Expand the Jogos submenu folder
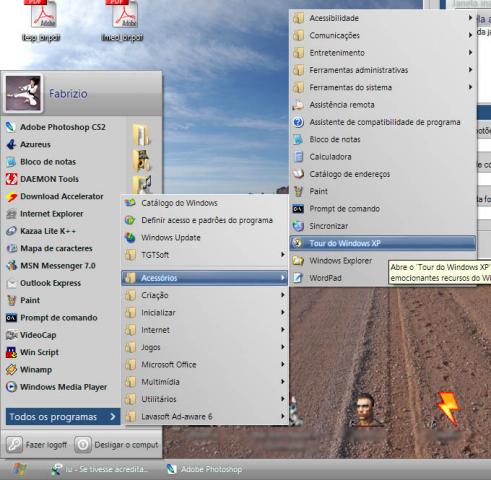 pyautogui.click(x=205, y=347)
